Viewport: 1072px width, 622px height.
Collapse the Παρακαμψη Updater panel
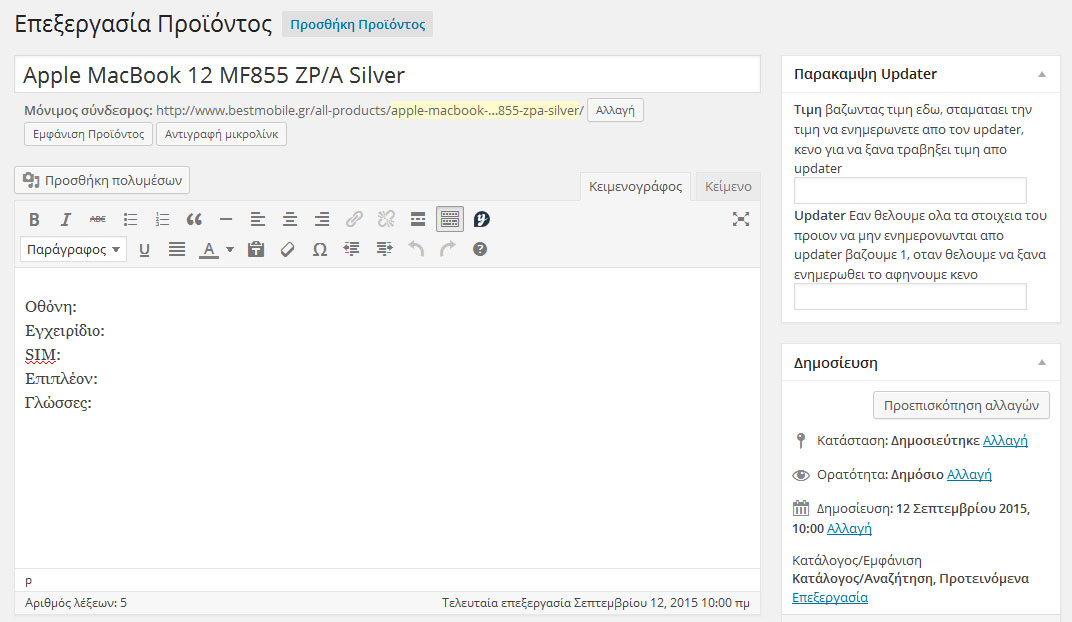pos(1042,74)
